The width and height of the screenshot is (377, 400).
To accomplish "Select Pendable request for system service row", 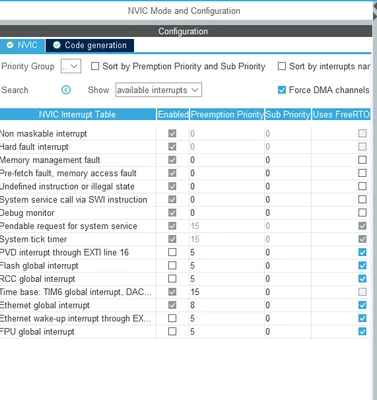I will pyautogui.click(x=185, y=226).
